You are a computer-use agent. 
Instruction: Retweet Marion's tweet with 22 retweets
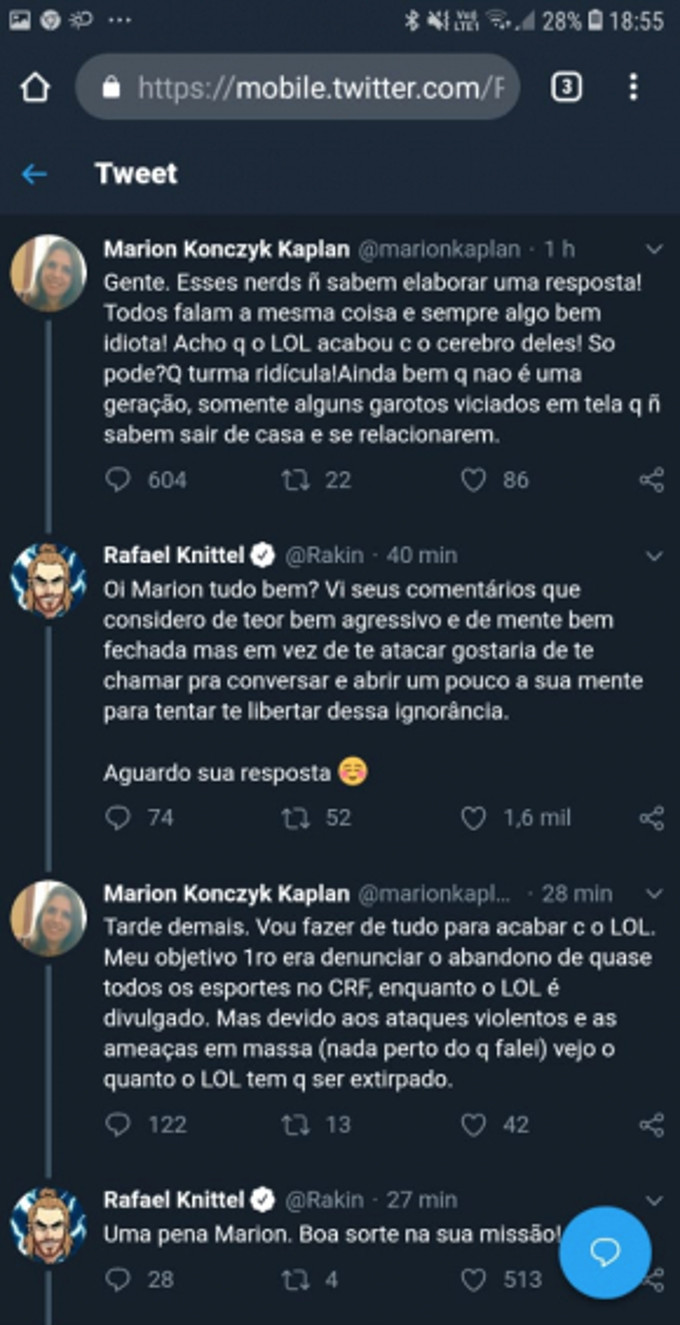[295, 480]
